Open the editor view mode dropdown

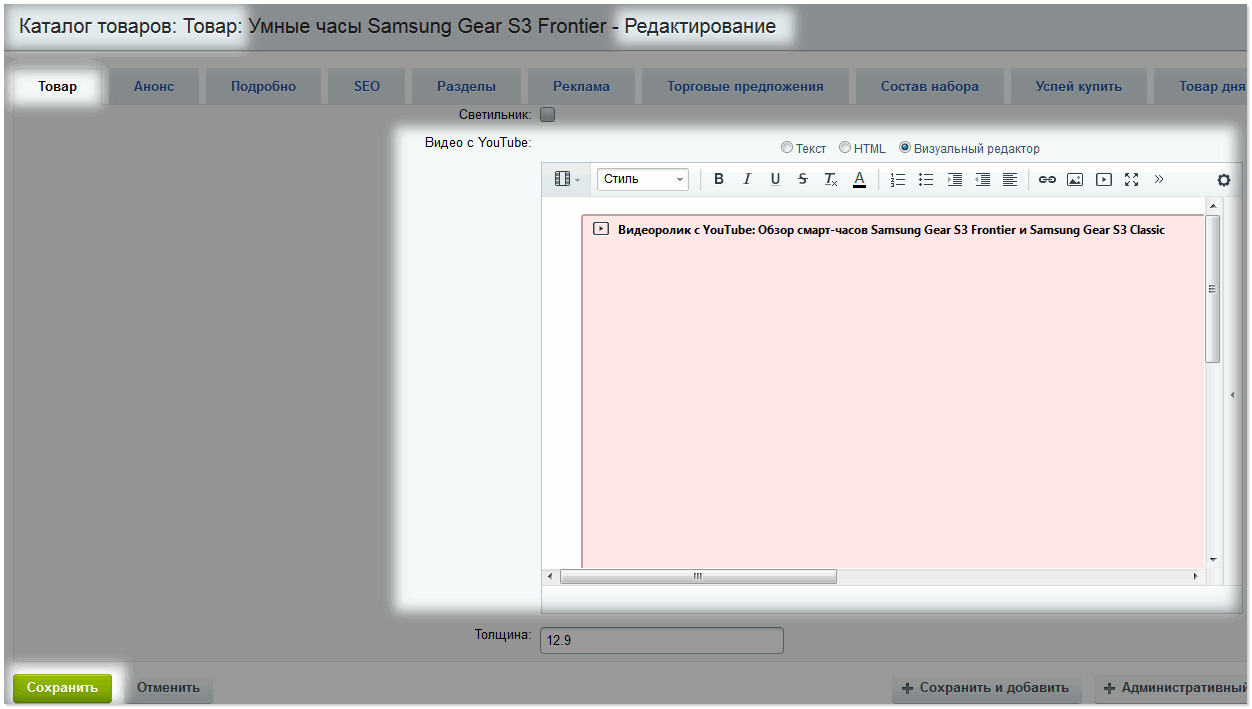567,179
